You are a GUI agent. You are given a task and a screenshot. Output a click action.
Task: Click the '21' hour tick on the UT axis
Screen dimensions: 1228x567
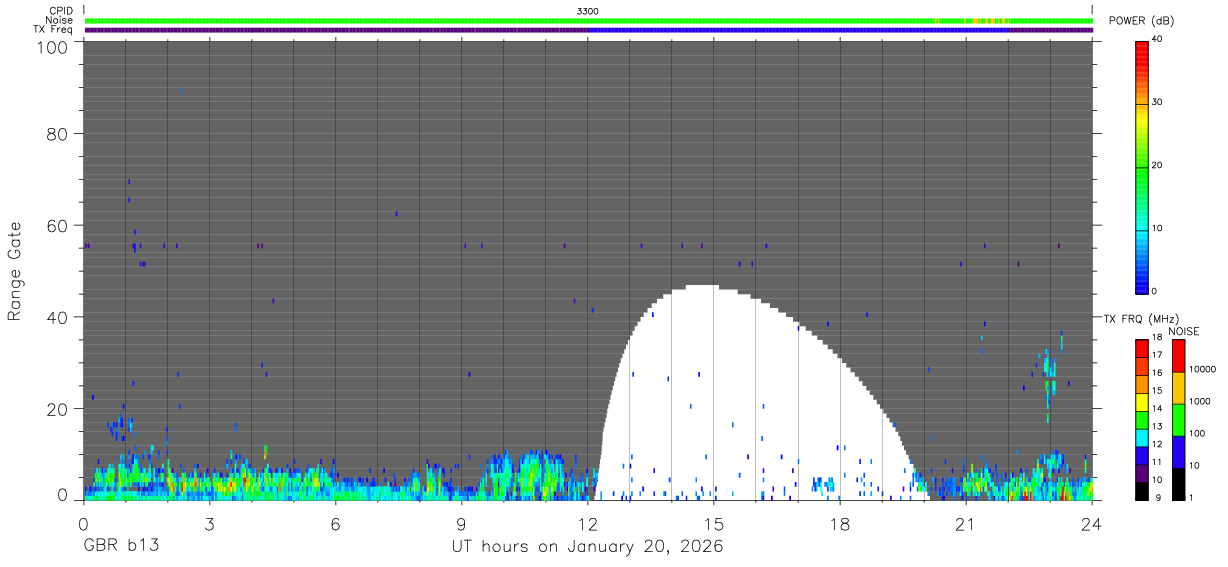pos(966,523)
